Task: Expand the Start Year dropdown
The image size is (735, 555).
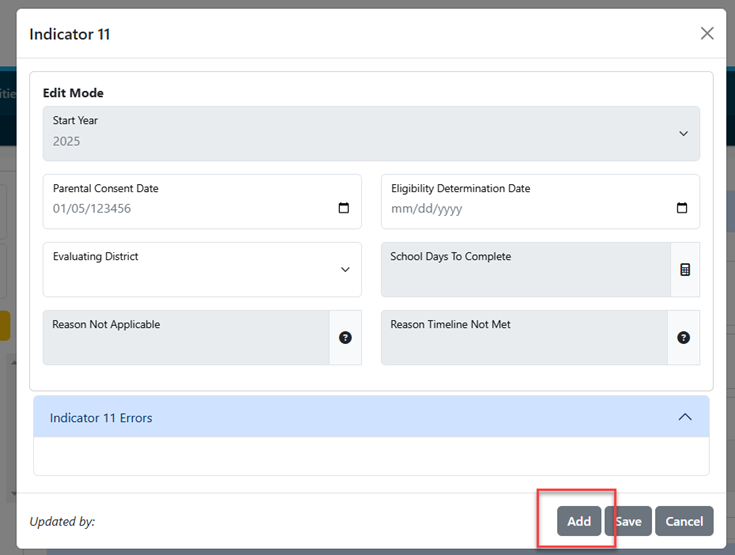Action: (x=683, y=134)
